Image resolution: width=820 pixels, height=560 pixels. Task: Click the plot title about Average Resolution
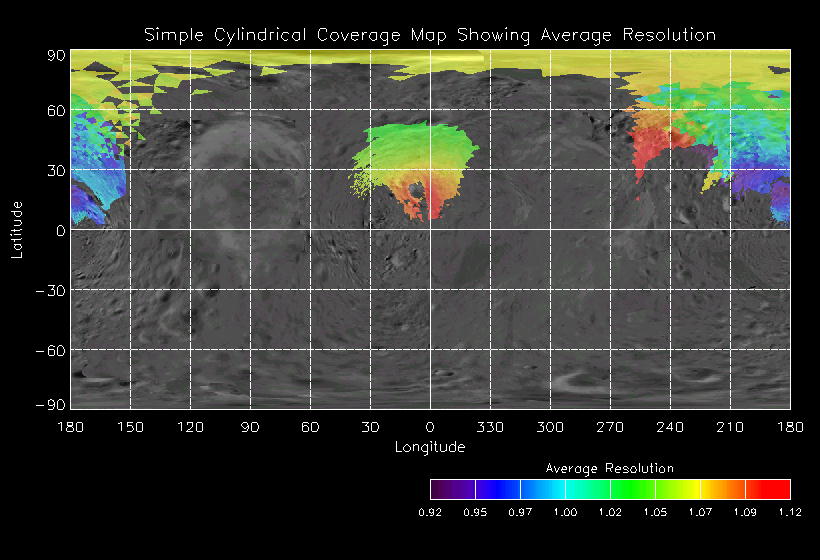coord(430,35)
